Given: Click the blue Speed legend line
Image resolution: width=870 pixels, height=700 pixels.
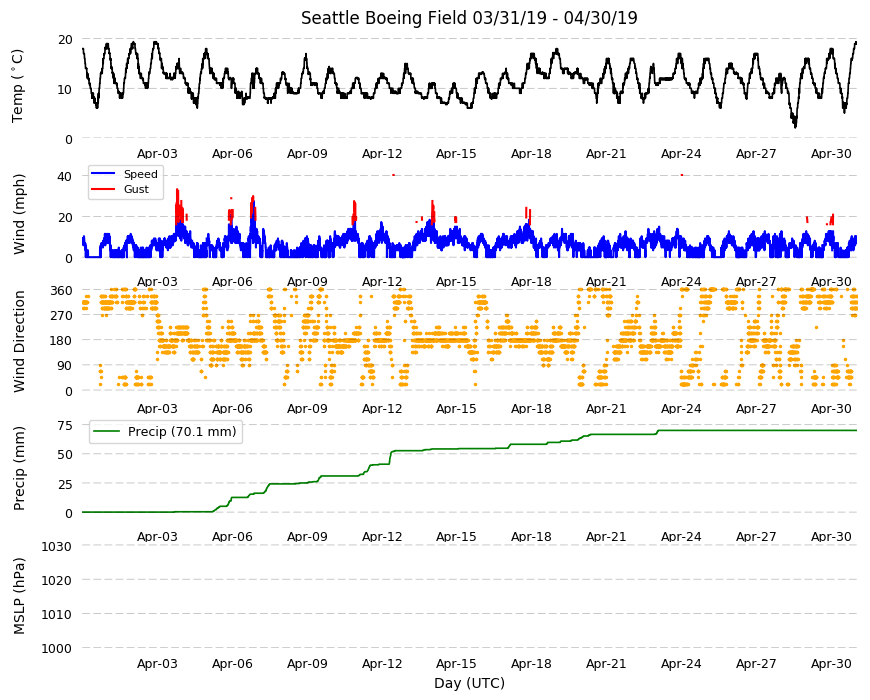Looking at the screenshot, I should coord(102,174).
